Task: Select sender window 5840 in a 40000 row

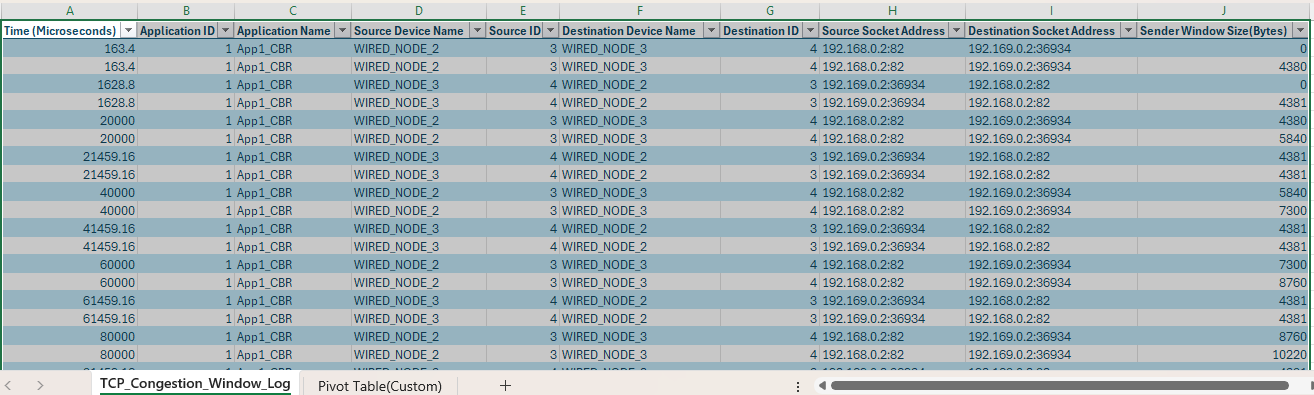Action: (x=1224, y=192)
